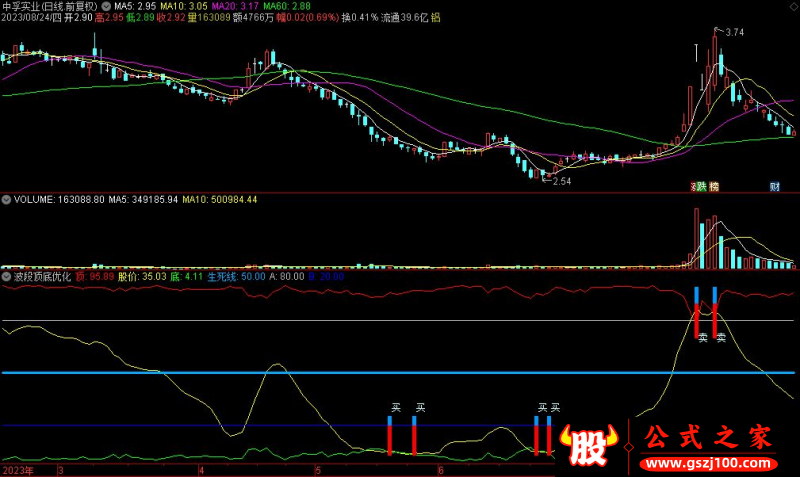Screen dimensions: 800x477
Task: Click the 跌 marker icon below the price peak
Action: pyautogui.click(x=702, y=187)
